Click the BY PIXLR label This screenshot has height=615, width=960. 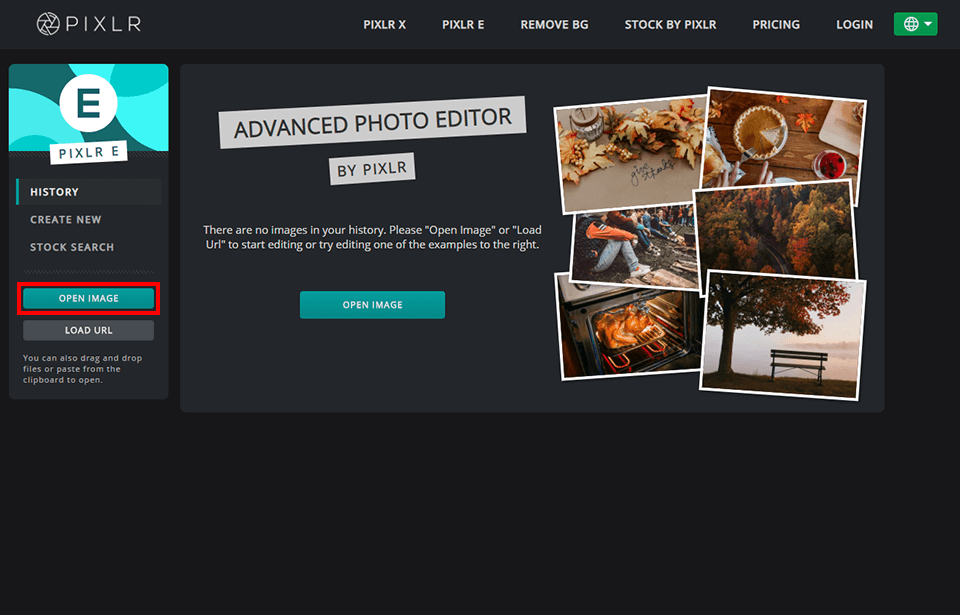(372, 168)
